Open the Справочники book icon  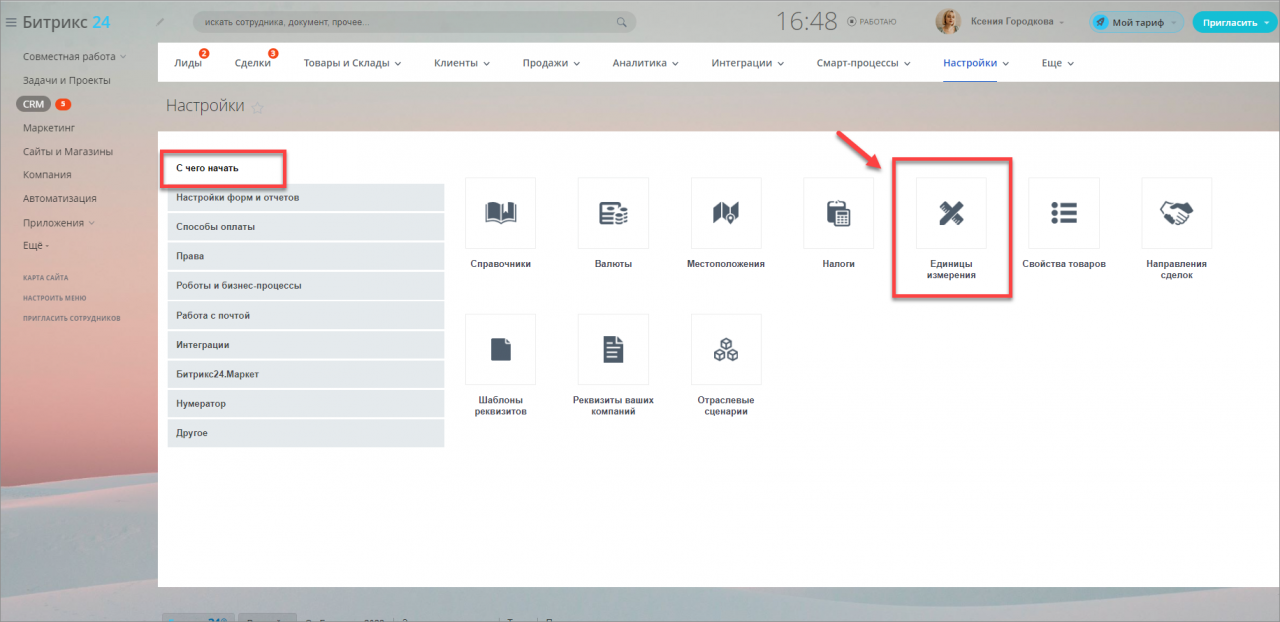500,213
